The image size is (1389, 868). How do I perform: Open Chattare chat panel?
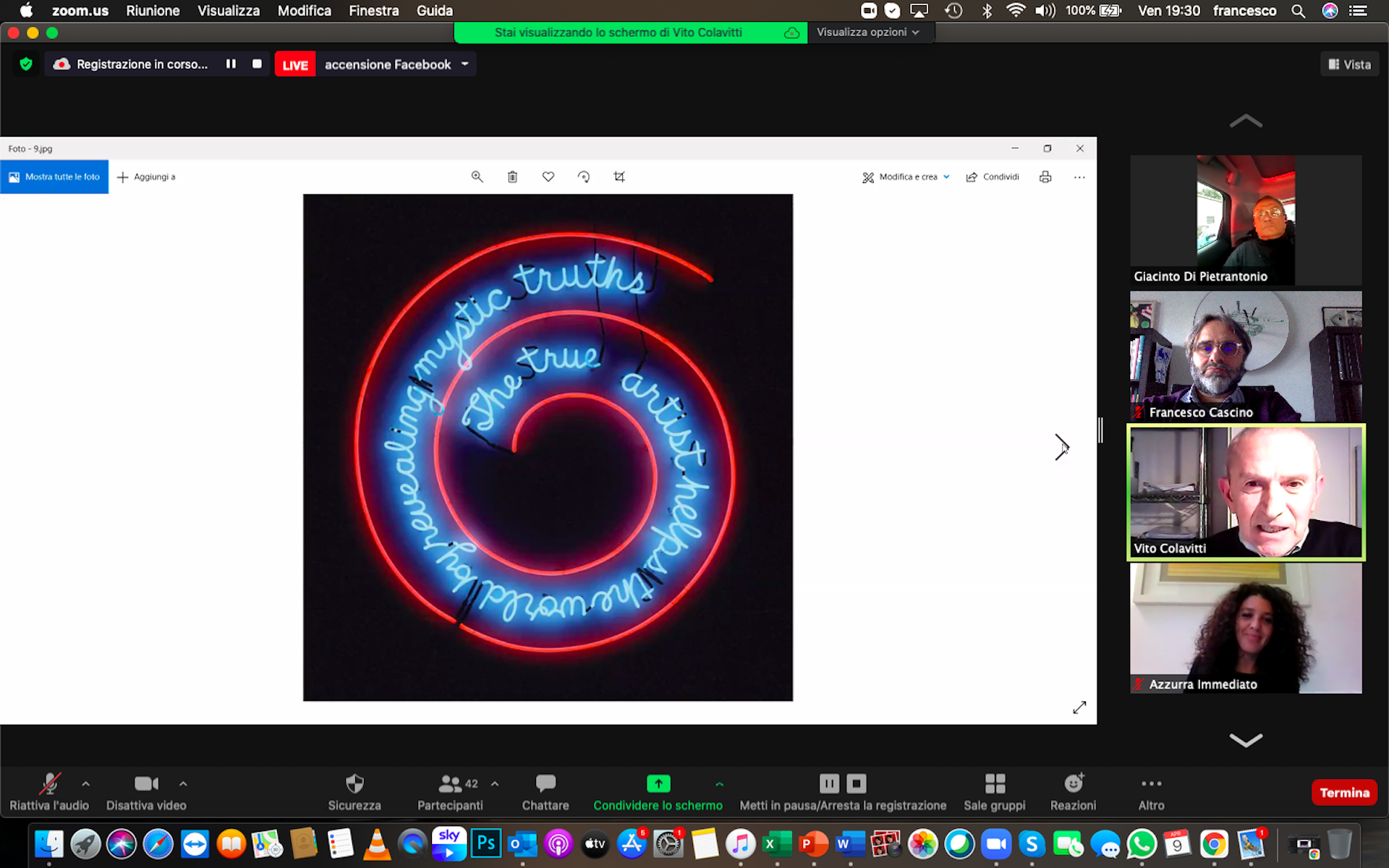pyautogui.click(x=545, y=792)
